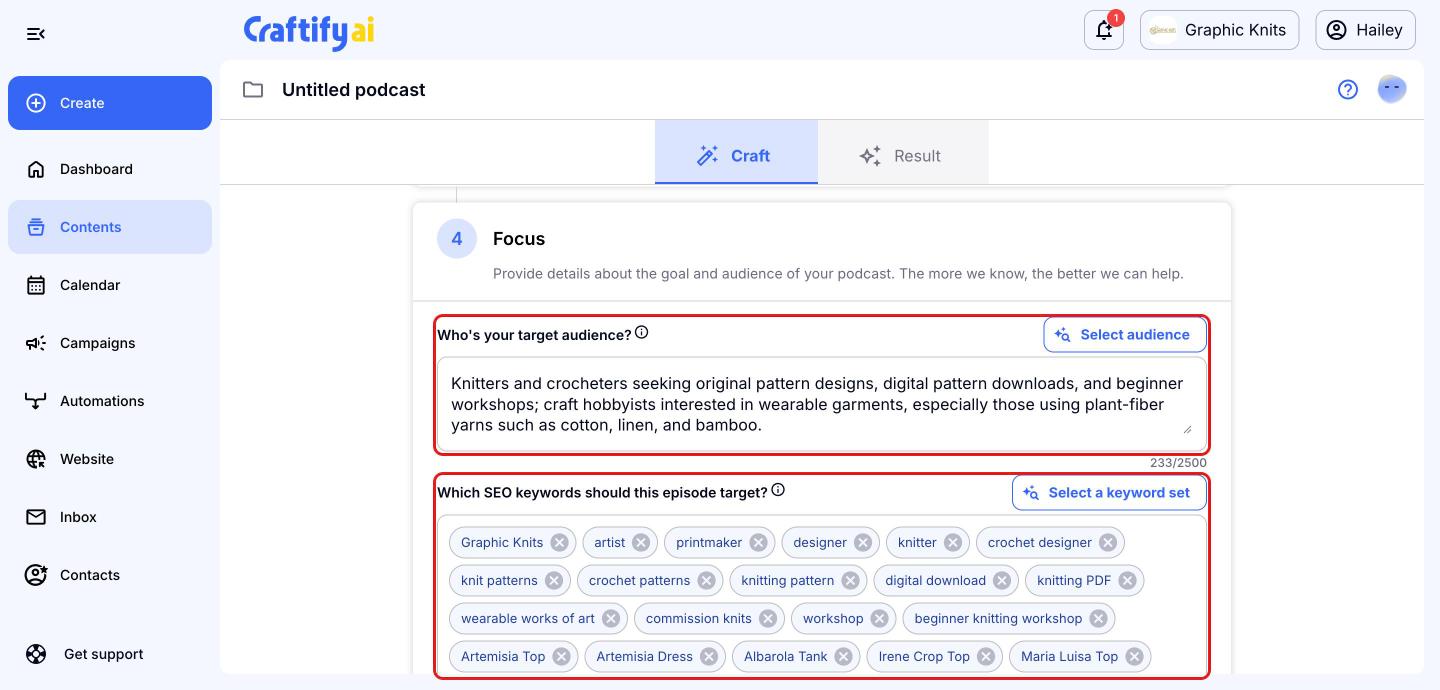The height and width of the screenshot is (690, 1440).
Task: Open Campaigns
Action: (x=110, y=343)
